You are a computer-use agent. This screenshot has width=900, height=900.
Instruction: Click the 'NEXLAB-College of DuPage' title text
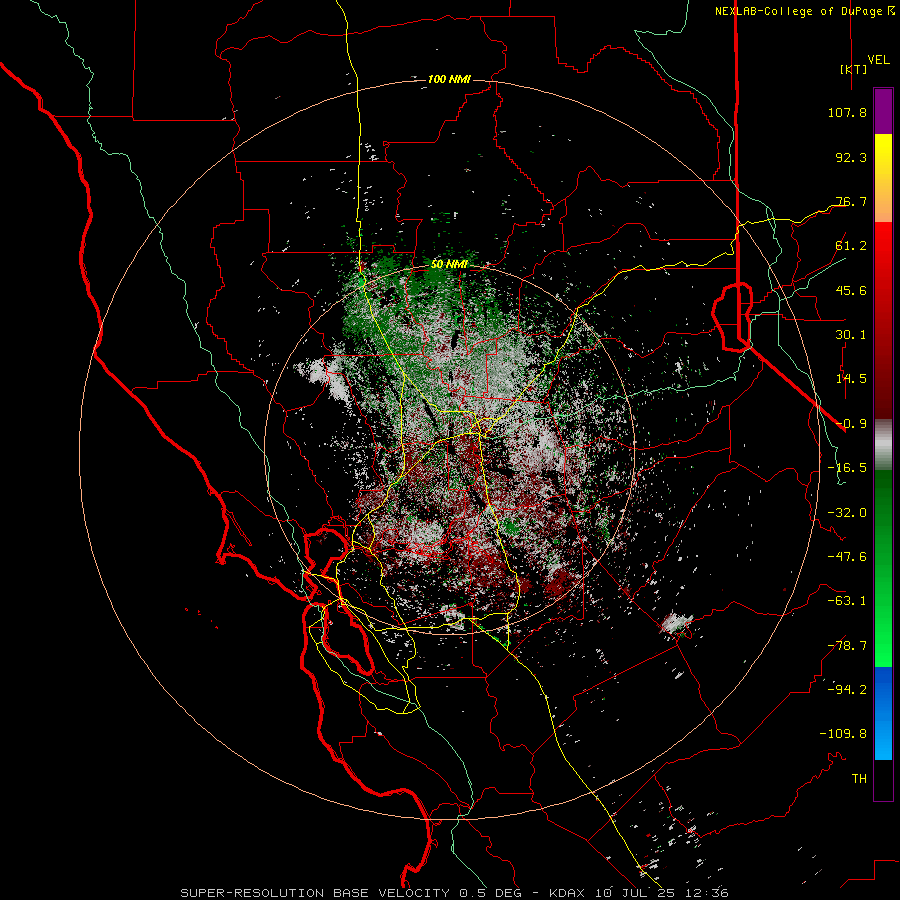pyautogui.click(x=799, y=11)
